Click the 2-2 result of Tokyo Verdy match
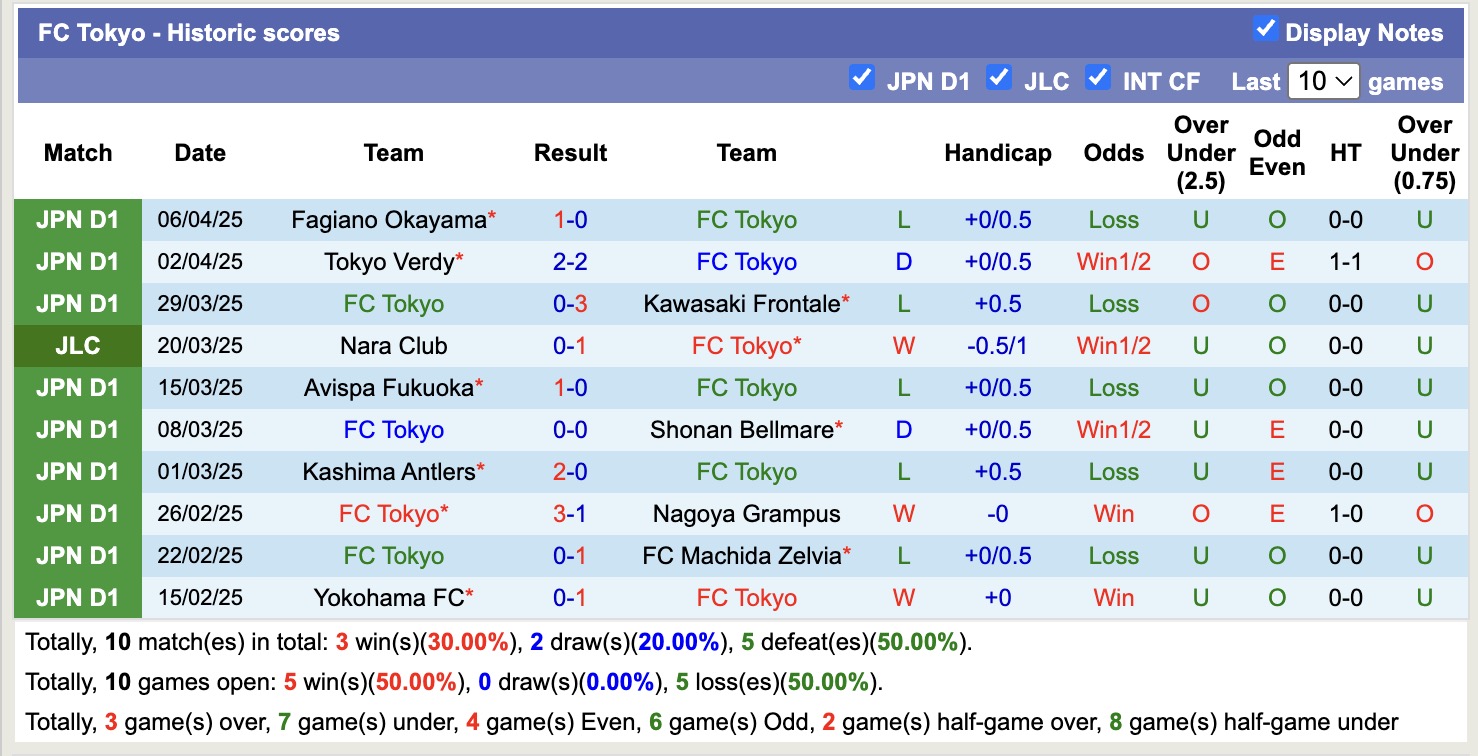 tap(570, 261)
